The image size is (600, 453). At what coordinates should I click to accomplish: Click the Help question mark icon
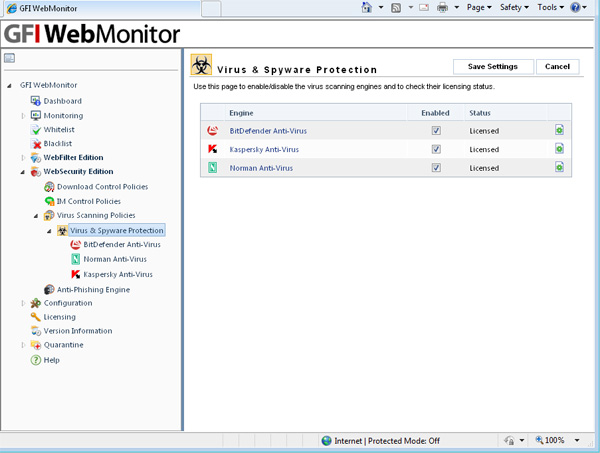click(x=36, y=359)
